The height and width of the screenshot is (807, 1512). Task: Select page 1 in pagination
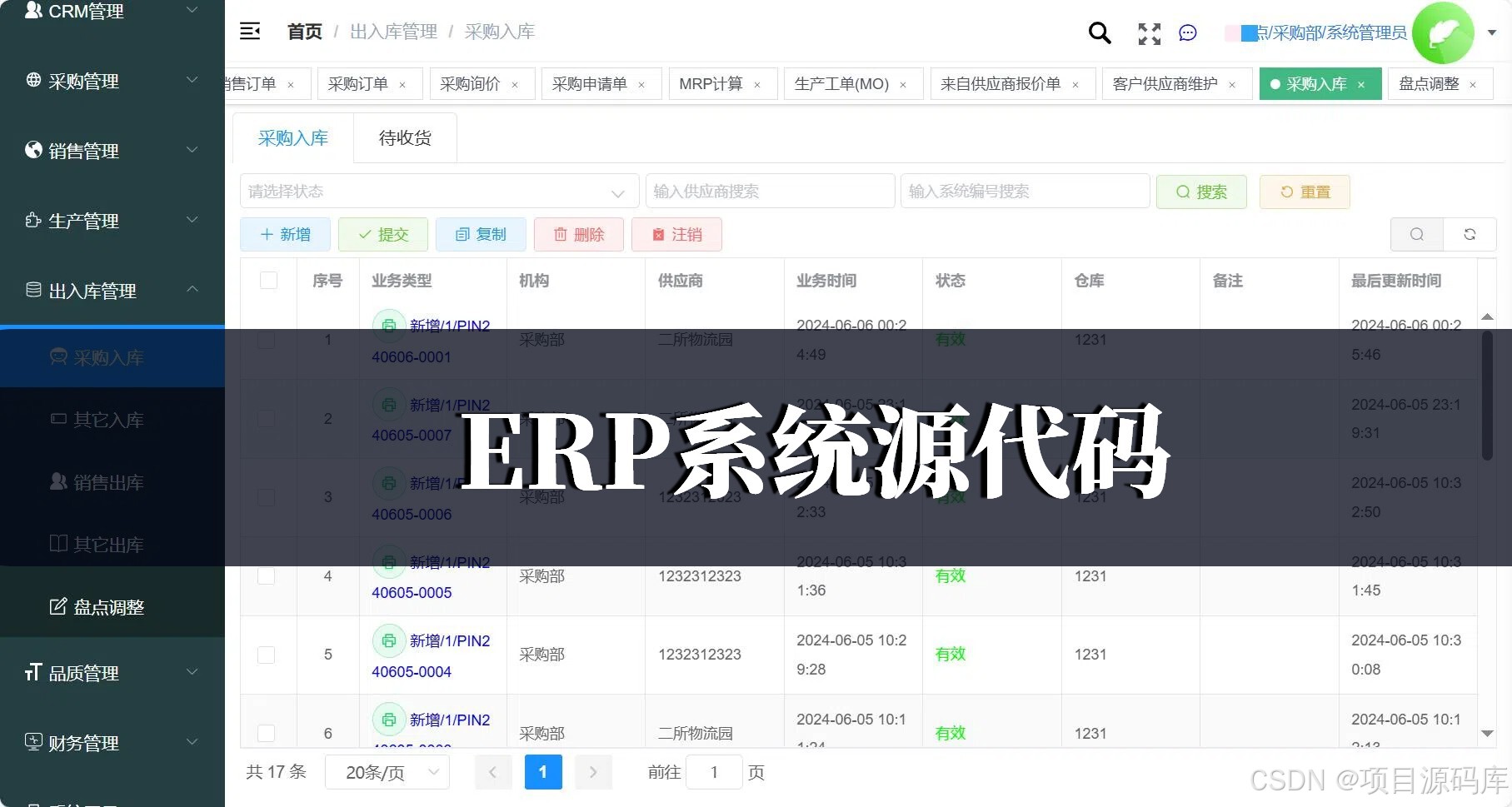[543, 773]
